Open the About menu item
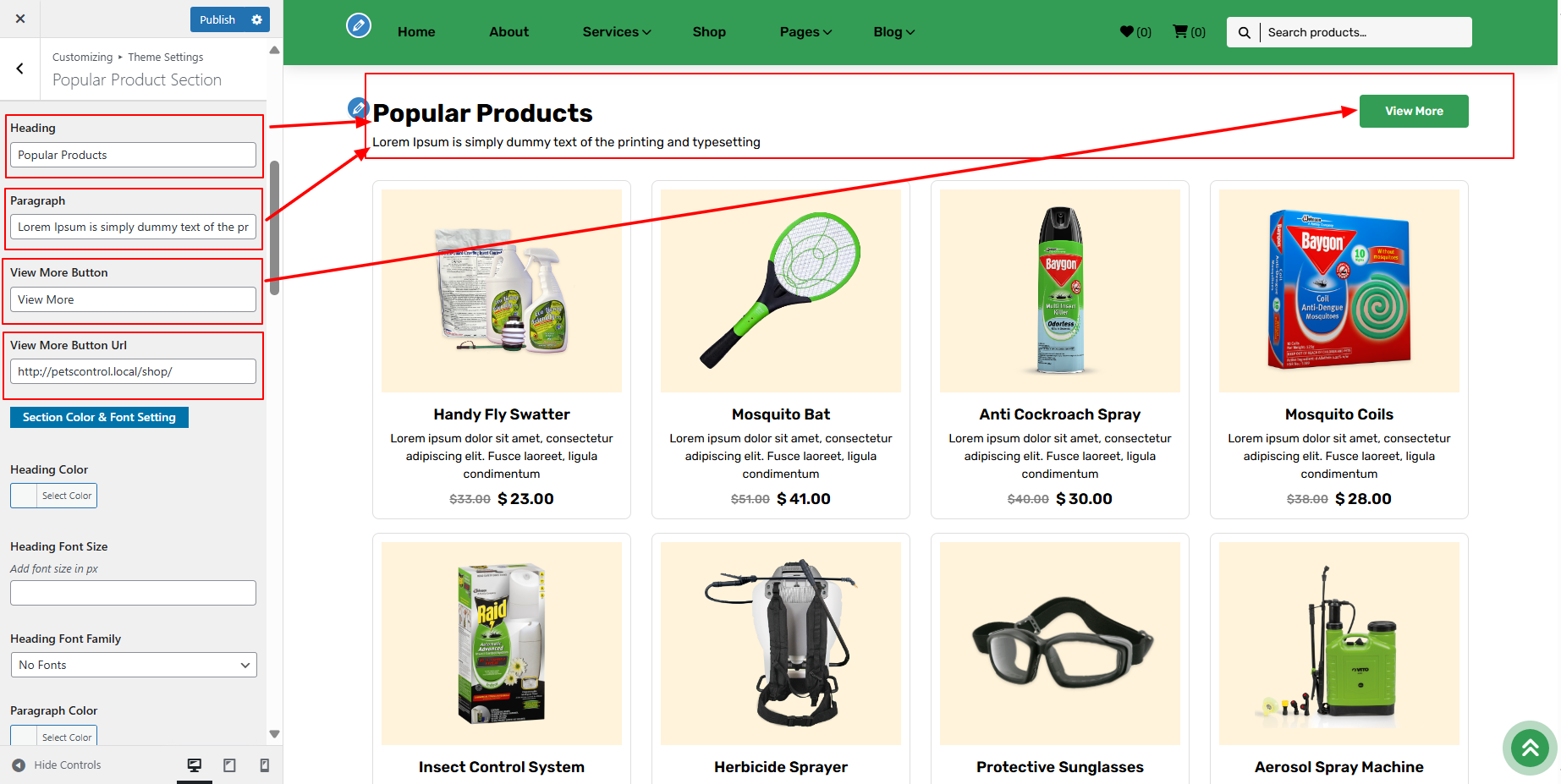 (508, 32)
